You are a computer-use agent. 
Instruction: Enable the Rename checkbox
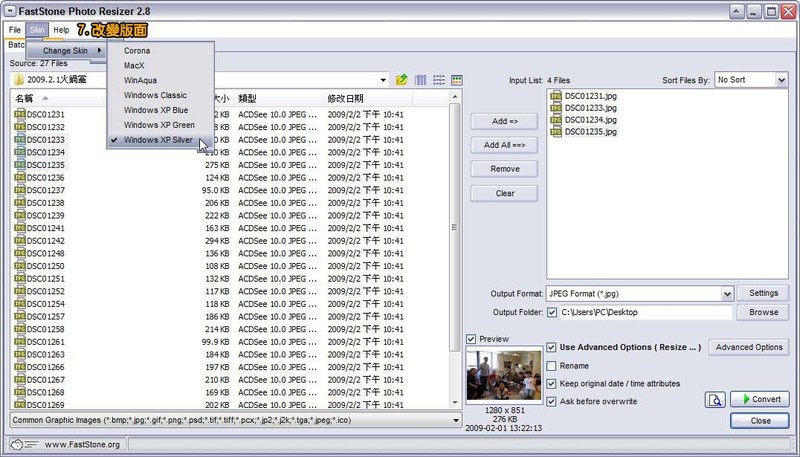click(551, 366)
